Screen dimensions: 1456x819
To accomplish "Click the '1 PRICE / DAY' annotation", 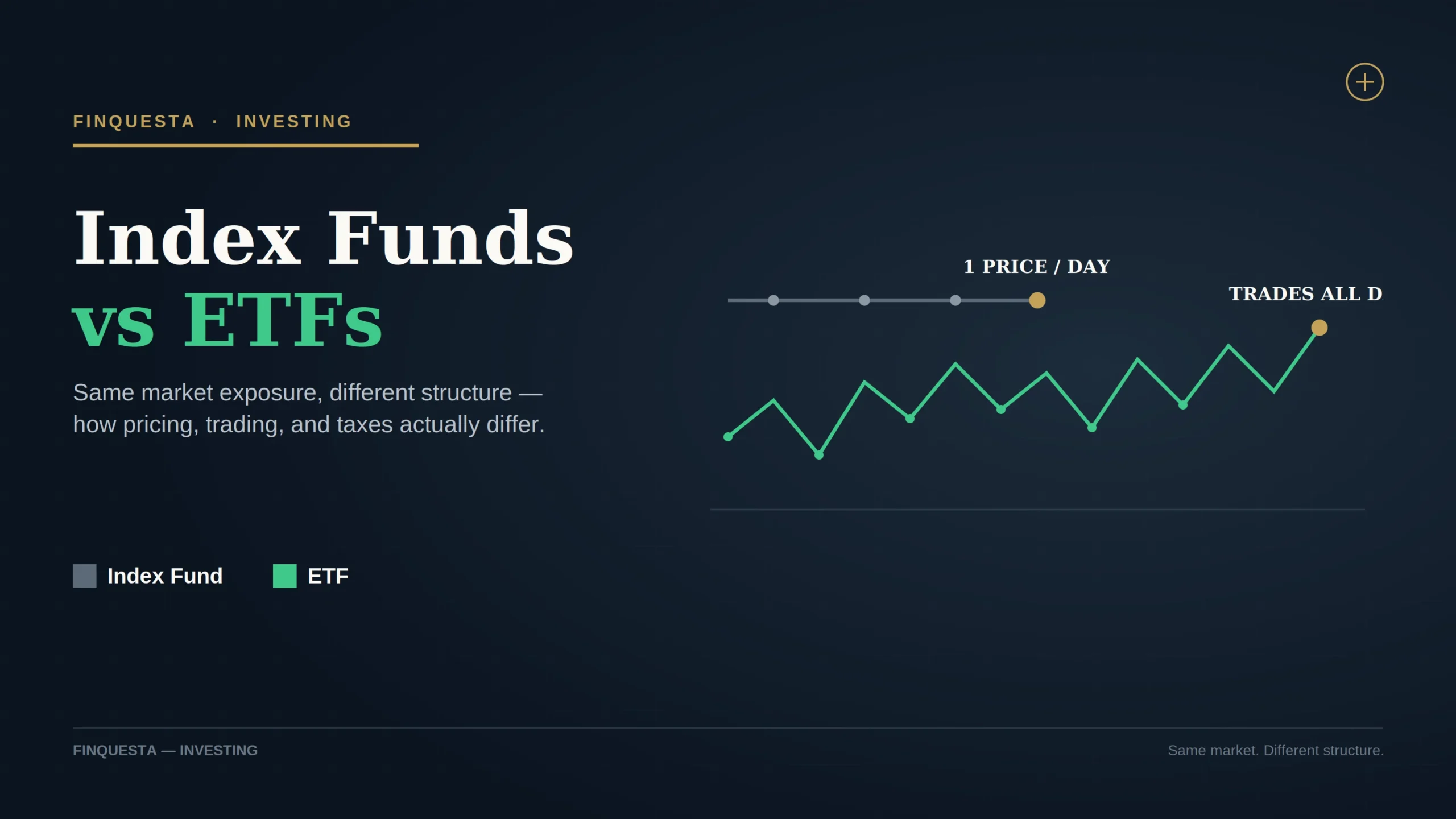I will [x=1037, y=266].
